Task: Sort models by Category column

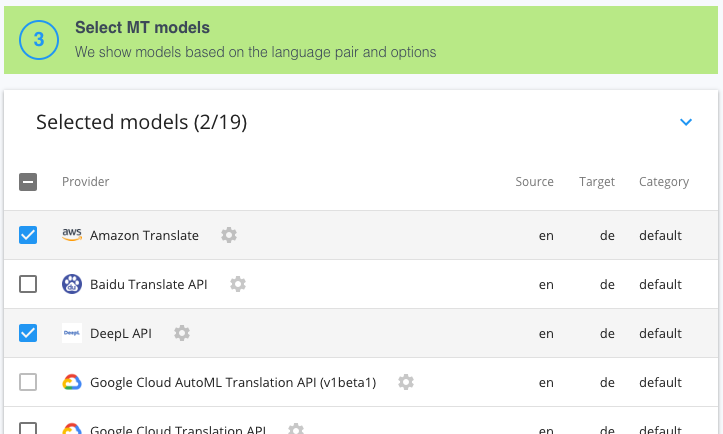Action: (x=664, y=182)
